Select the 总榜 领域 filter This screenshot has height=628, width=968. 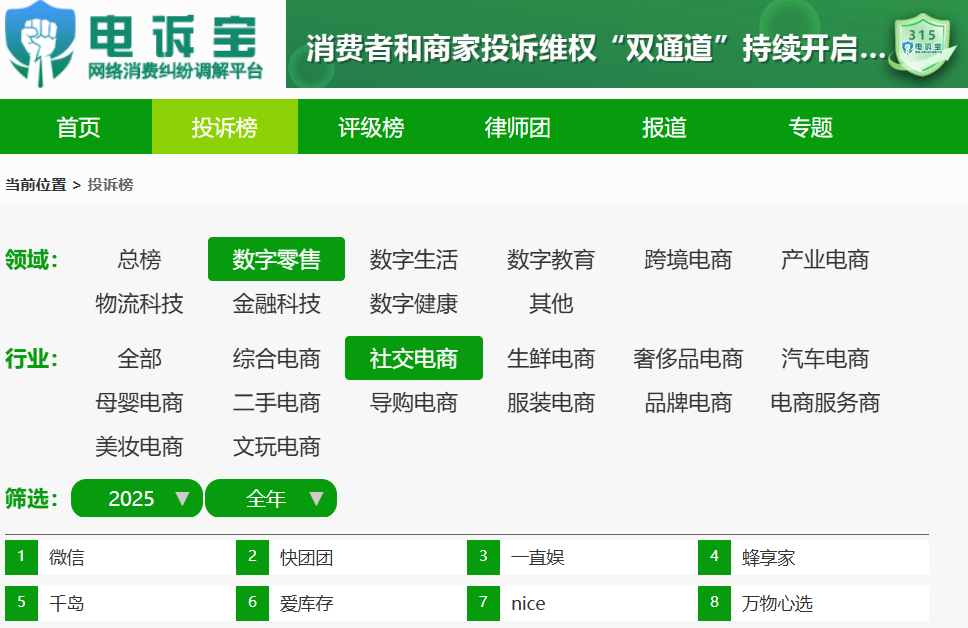tap(139, 258)
